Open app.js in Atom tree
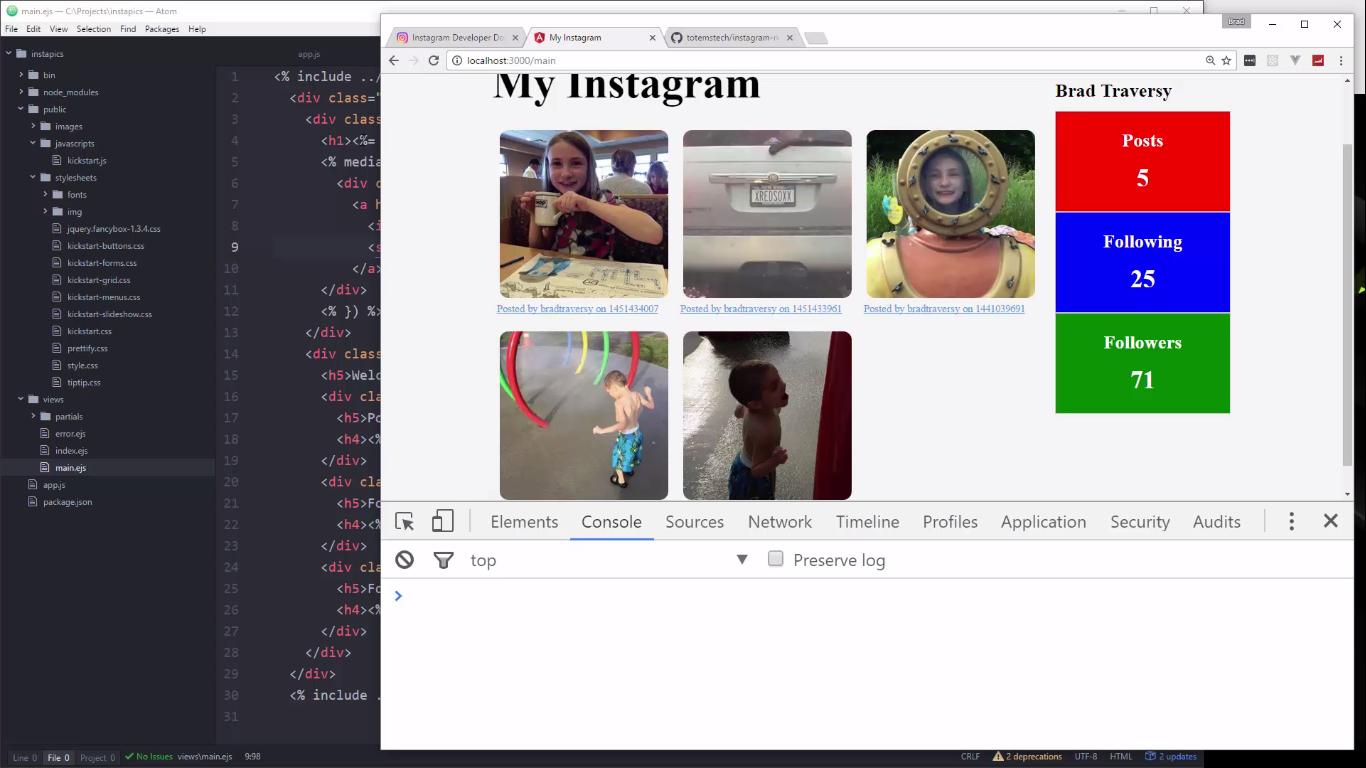The height and width of the screenshot is (768, 1366). pos(54,485)
